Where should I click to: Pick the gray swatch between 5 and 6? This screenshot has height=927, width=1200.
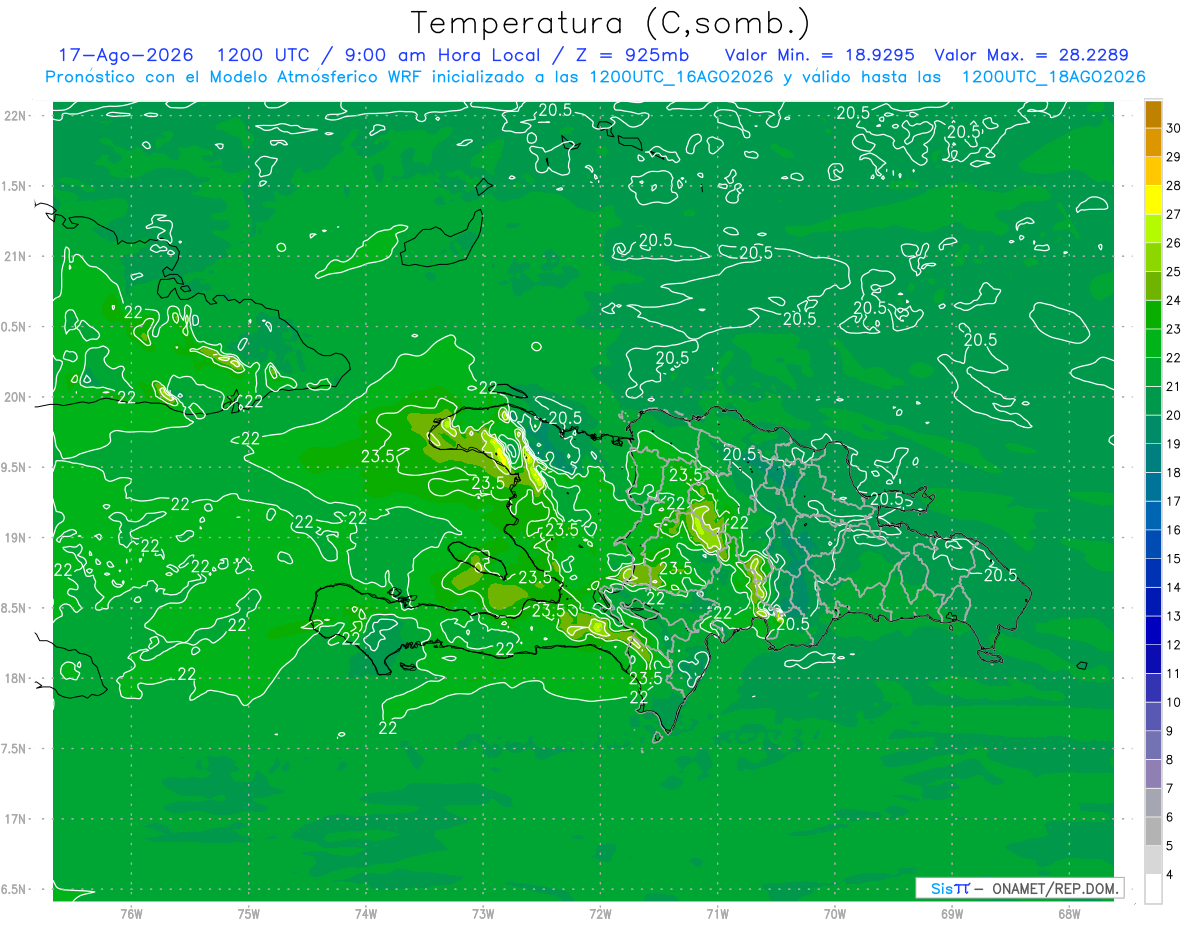[x=1153, y=831]
